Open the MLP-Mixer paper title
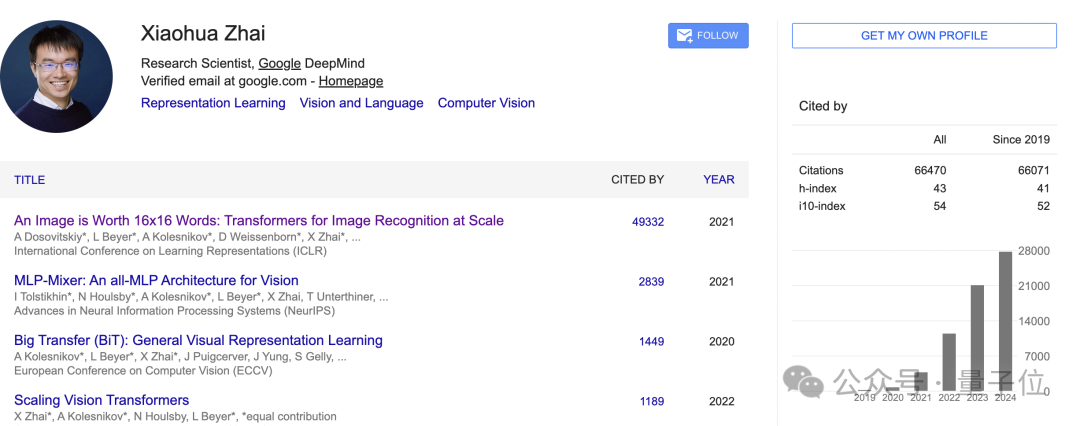This screenshot has height=426, width=1080. [x=156, y=281]
